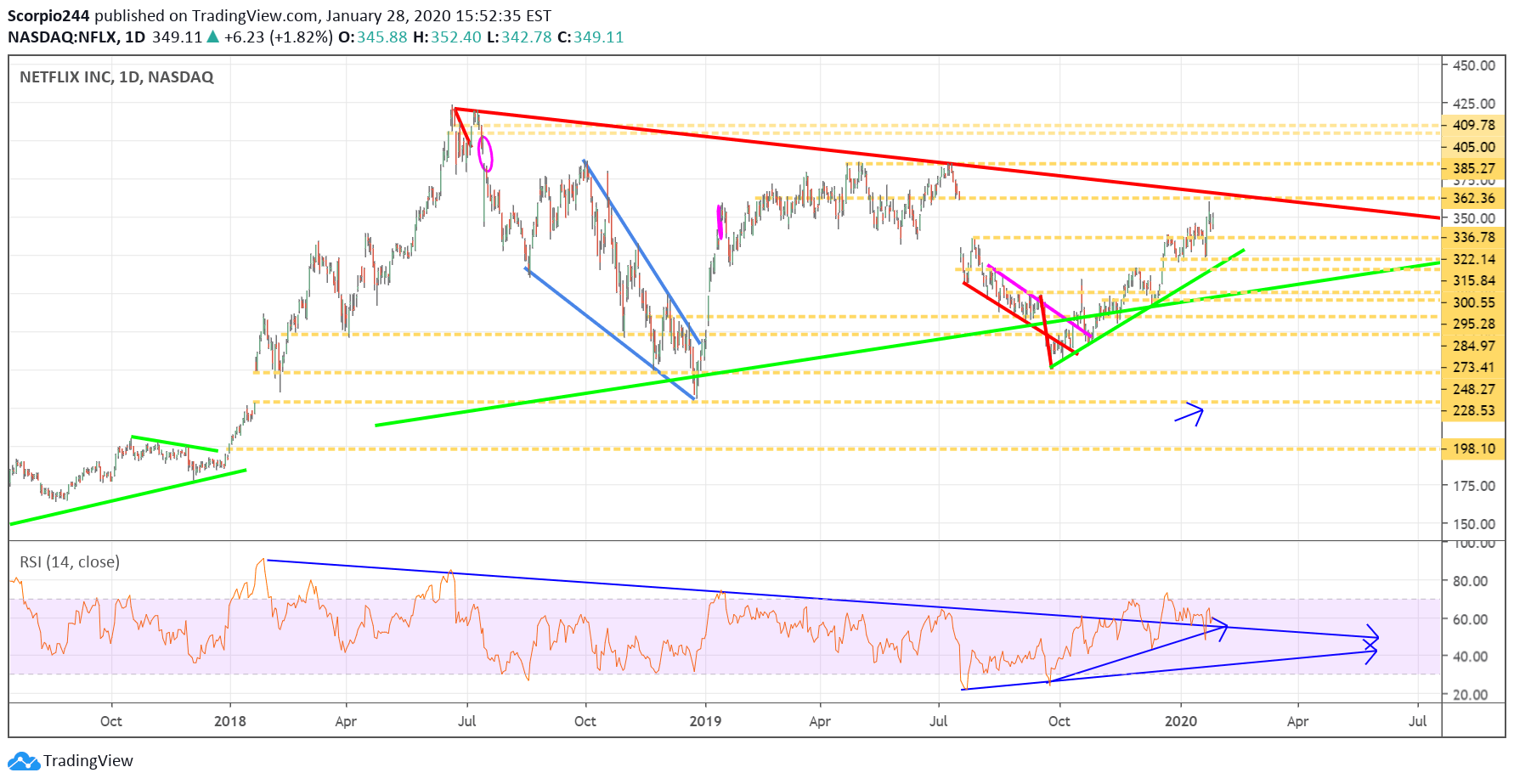Click the TradingView cloud logo icon
This screenshot has height=784, width=1514.
coord(24,761)
